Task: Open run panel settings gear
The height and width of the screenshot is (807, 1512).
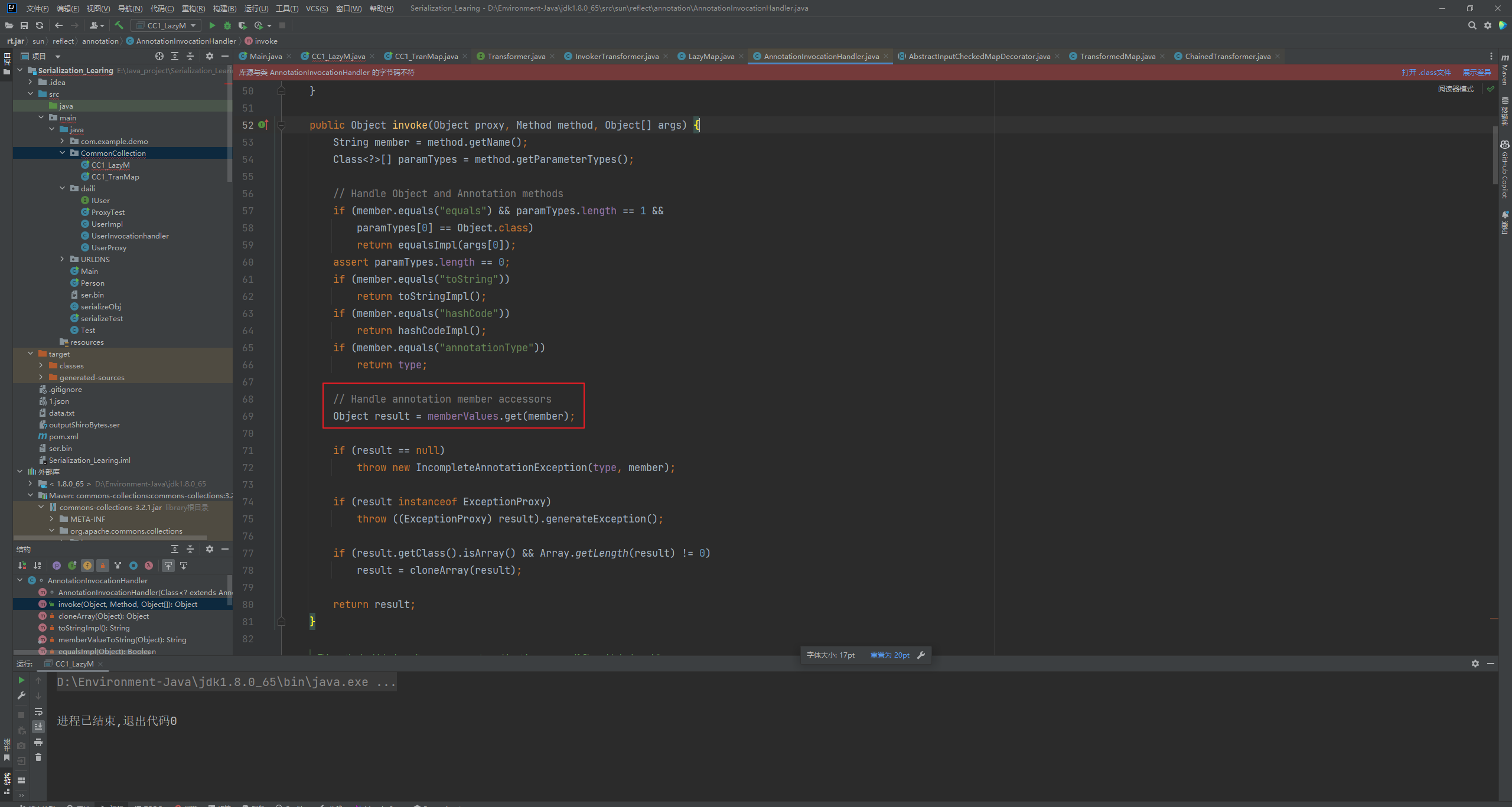Action: click(1475, 664)
